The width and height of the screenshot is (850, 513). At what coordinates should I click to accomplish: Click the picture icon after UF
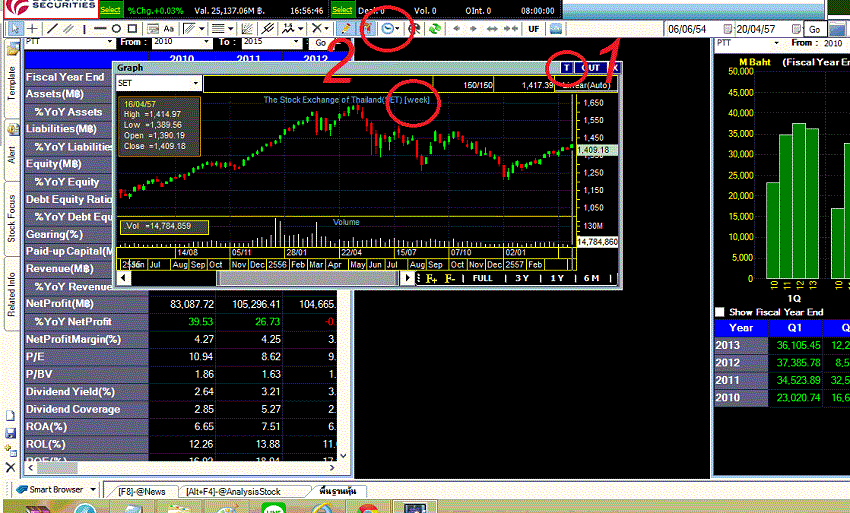(556, 29)
